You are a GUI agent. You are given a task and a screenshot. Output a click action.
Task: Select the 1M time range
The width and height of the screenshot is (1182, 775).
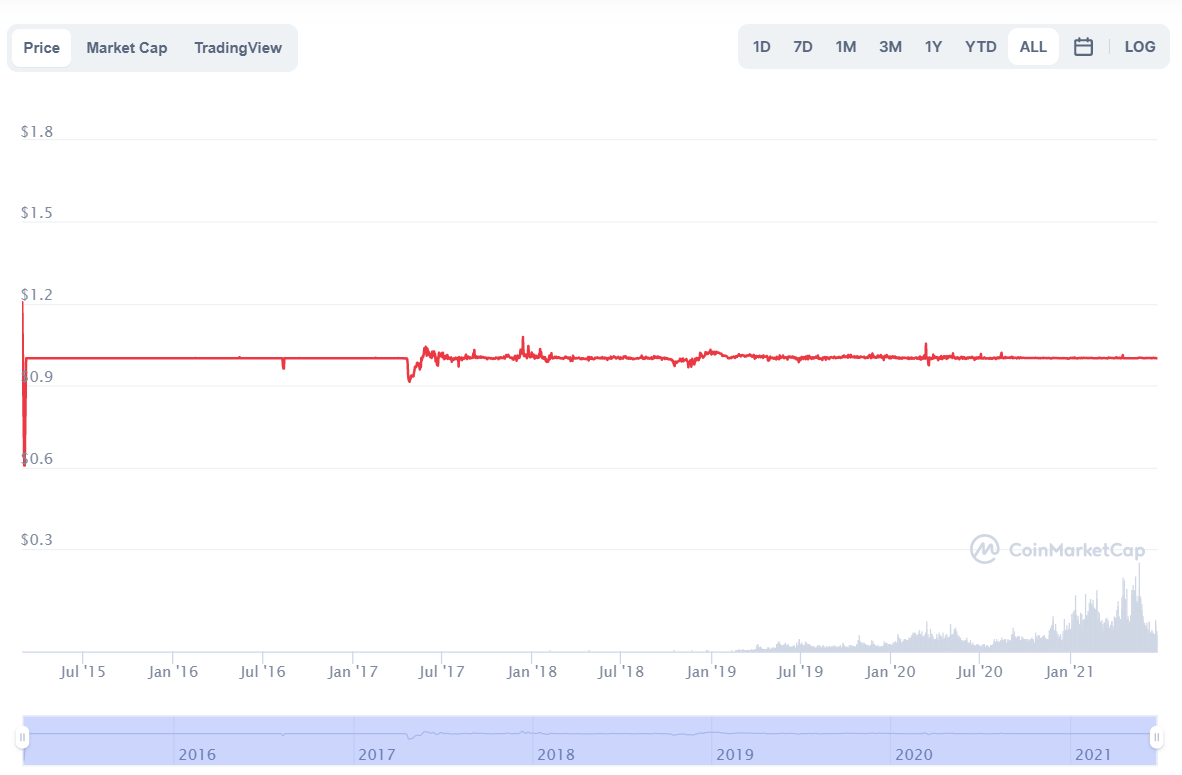pyautogui.click(x=846, y=47)
